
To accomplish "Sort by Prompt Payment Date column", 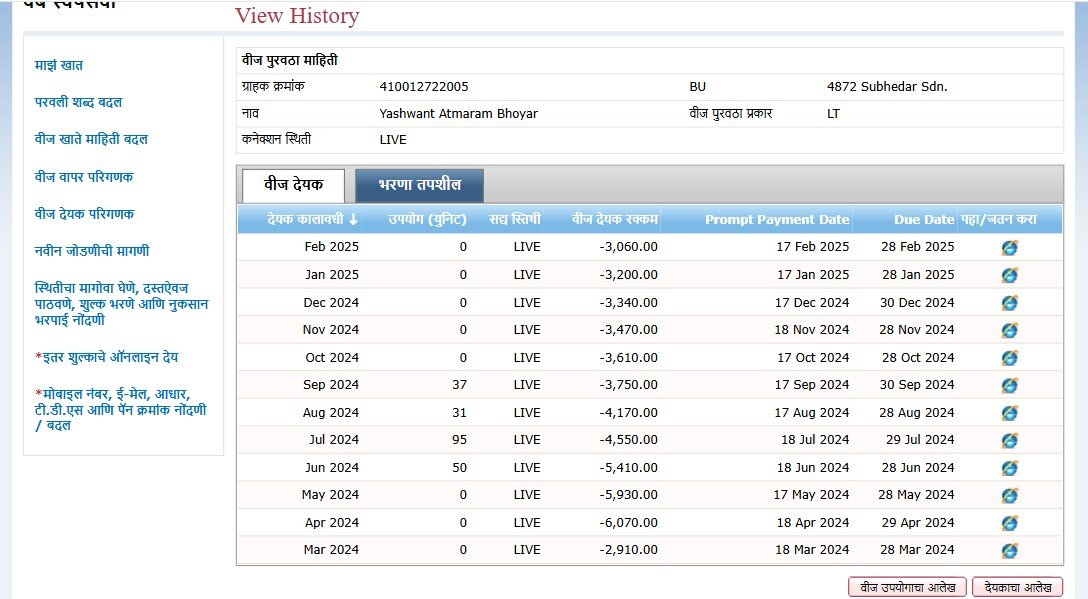I will pos(776,219).
